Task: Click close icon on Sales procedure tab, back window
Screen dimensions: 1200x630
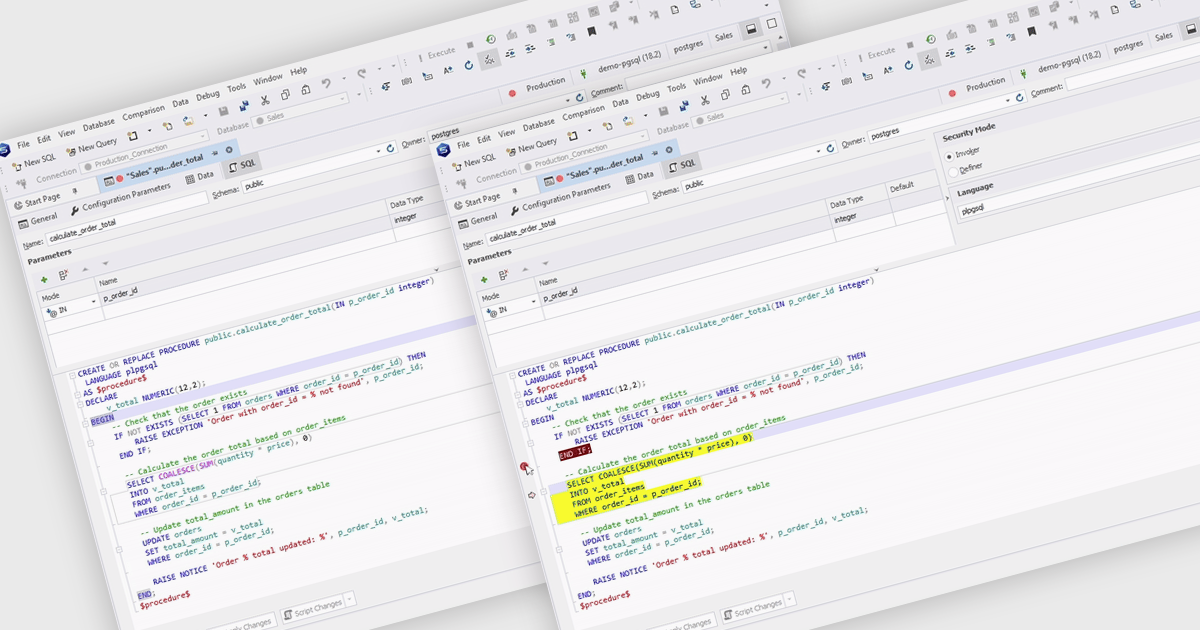Action: pos(229,149)
